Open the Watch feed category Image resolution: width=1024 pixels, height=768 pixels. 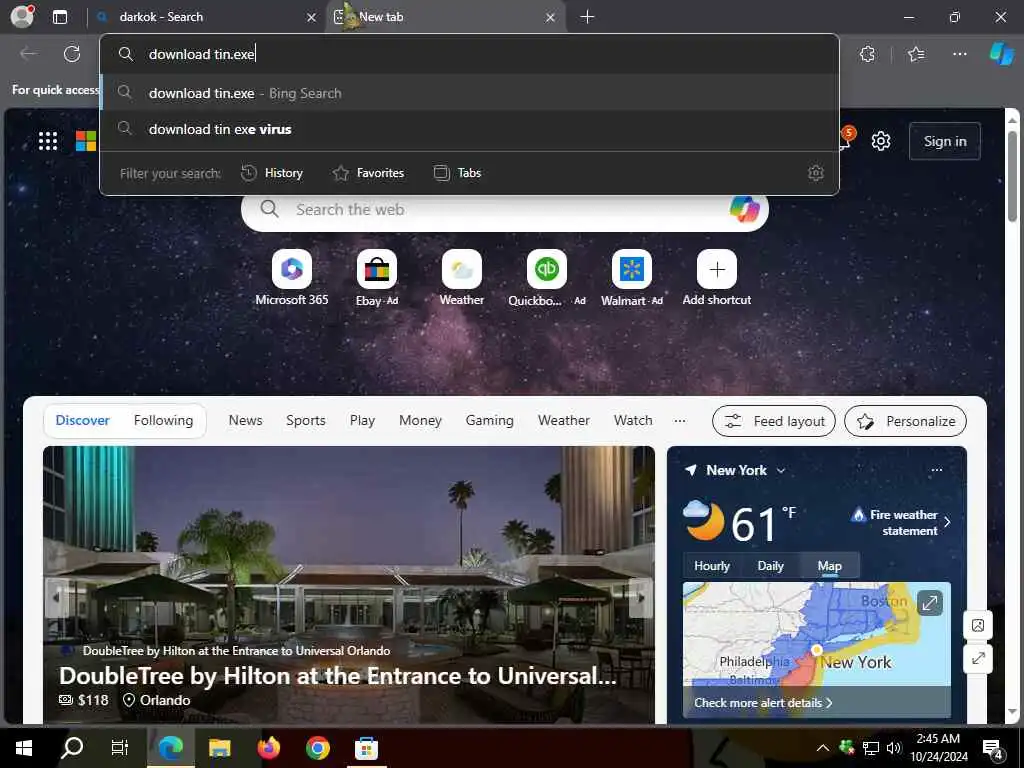[x=633, y=421]
